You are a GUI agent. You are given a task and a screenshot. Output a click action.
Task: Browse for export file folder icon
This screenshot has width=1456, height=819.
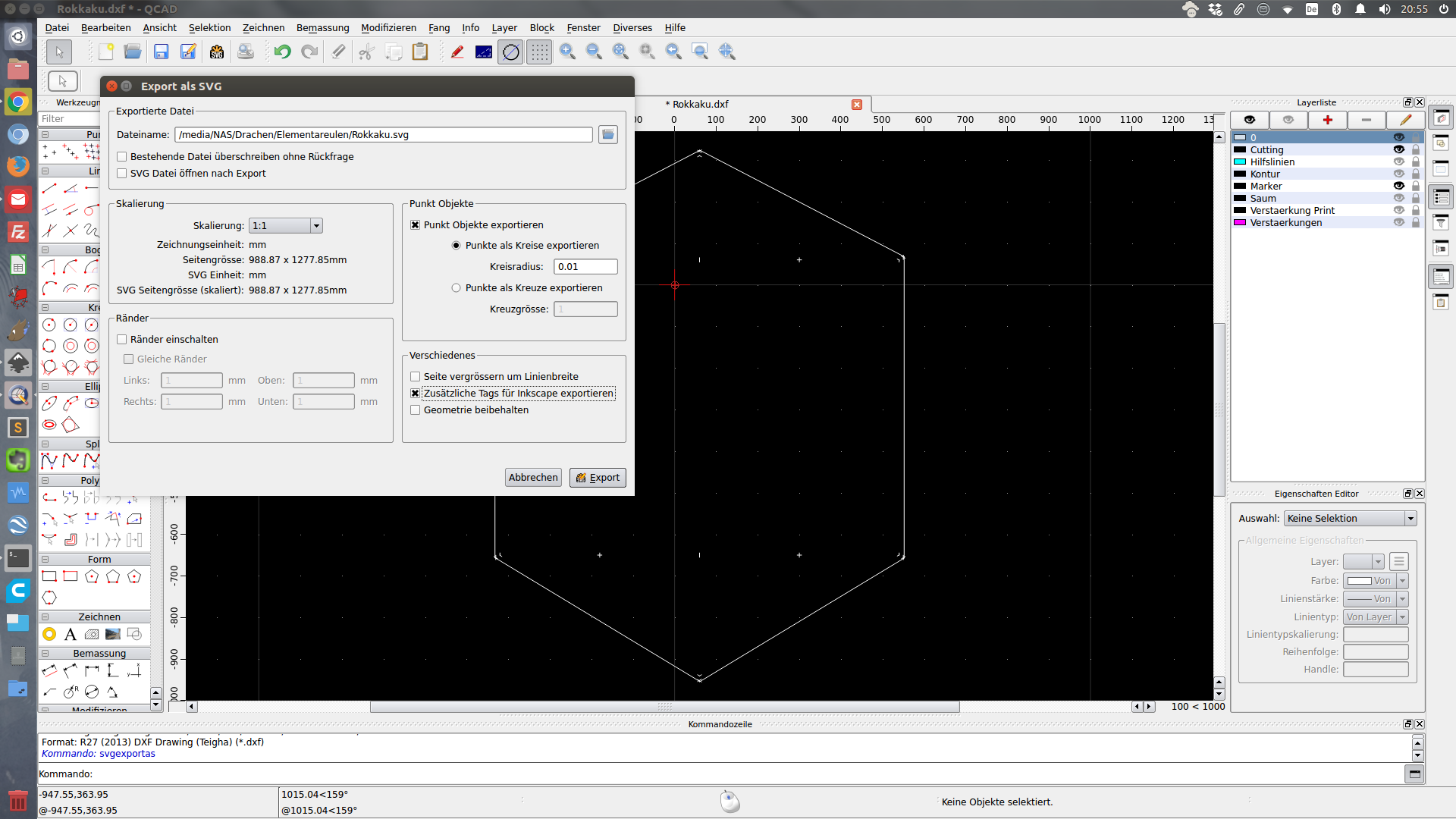click(608, 135)
